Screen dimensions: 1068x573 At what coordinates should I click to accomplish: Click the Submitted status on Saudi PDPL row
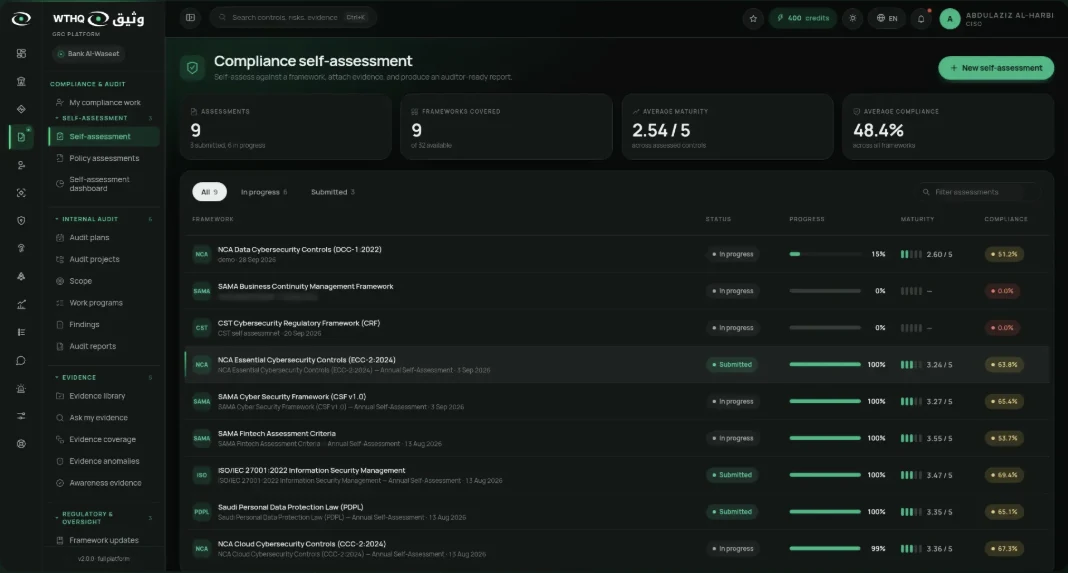(732, 512)
